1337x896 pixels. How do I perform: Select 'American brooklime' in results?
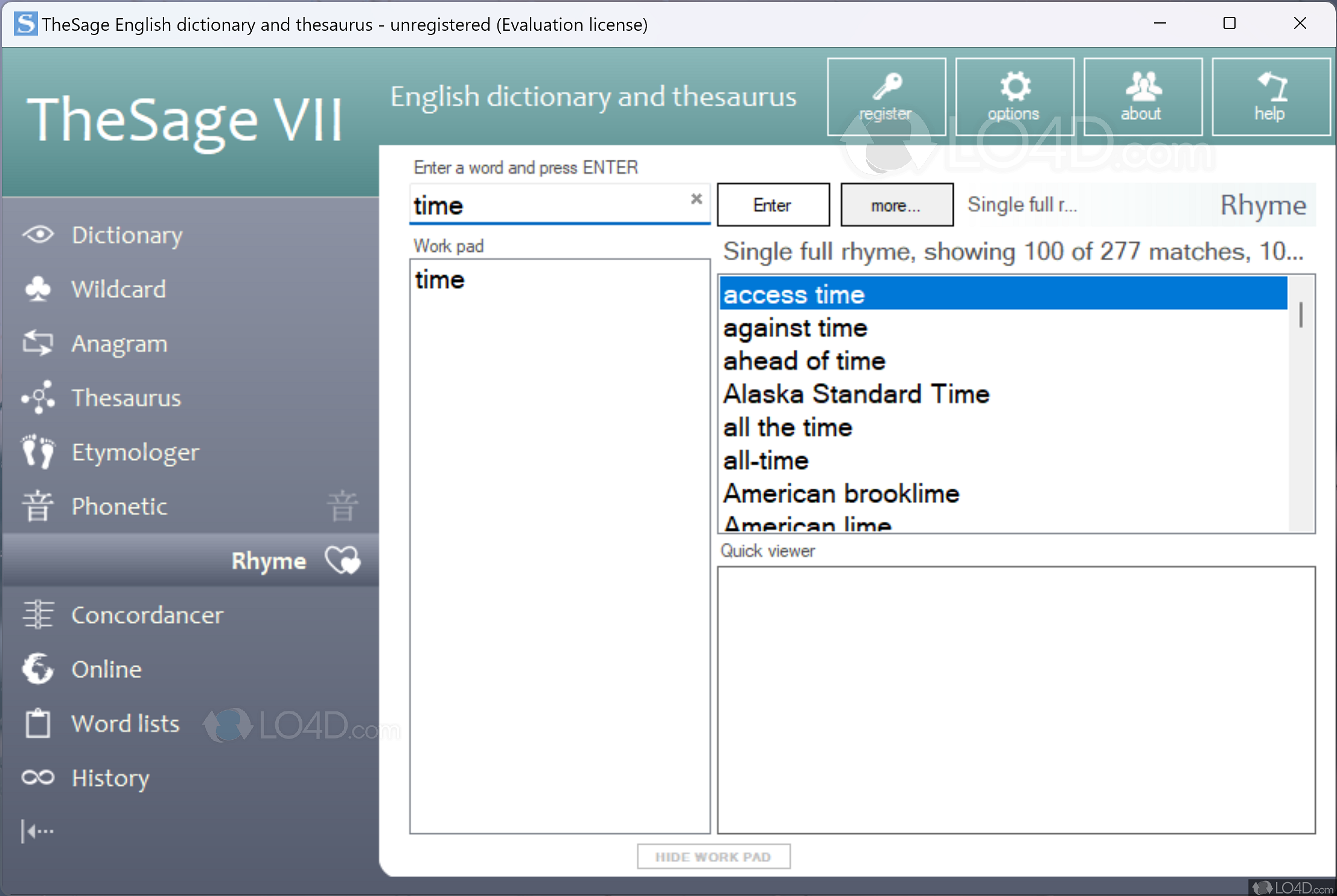tap(1003, 494)
